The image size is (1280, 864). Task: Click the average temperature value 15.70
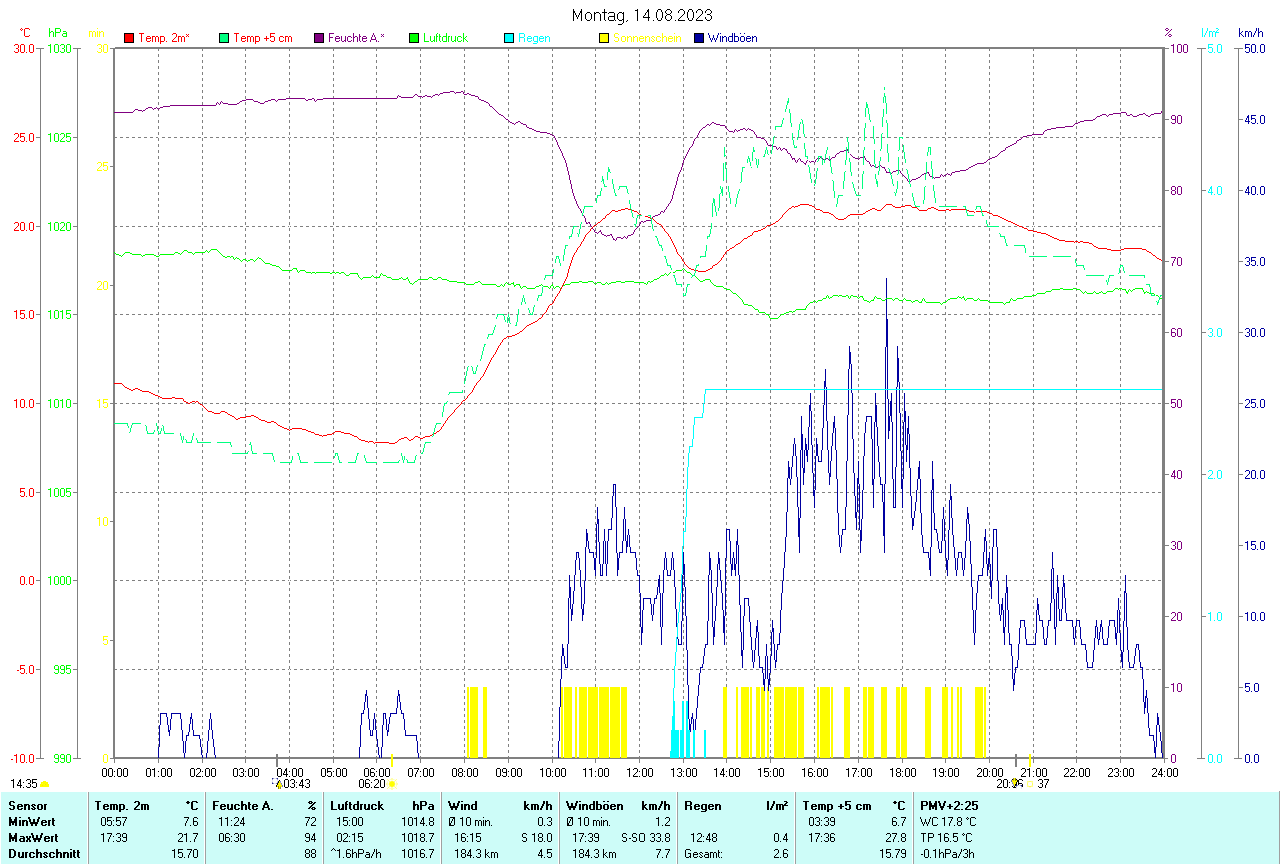click(x=184, y=854)
